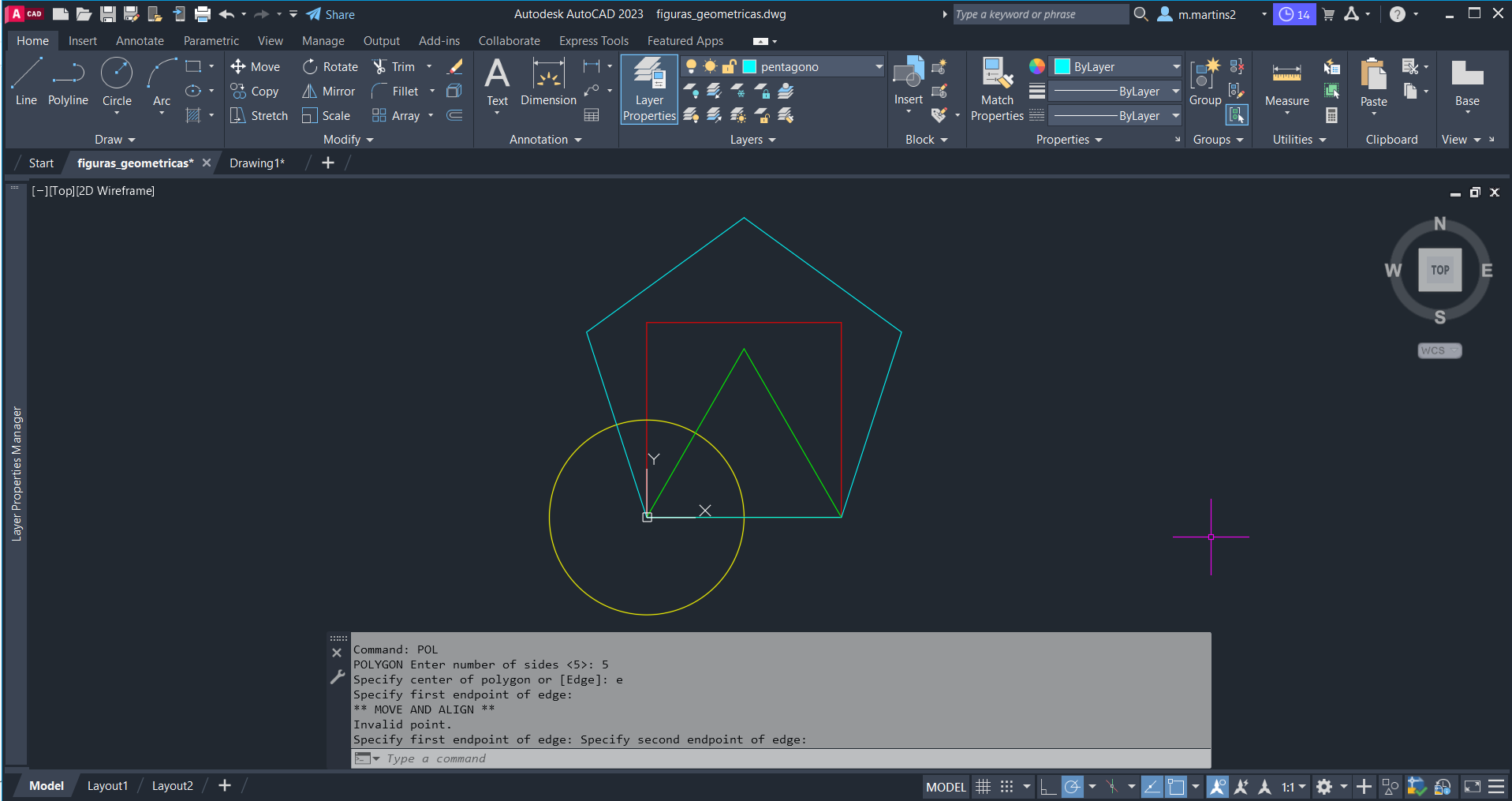Click the Mirror tool icon
Image resolution: width=1512 pixels, height=801 pixels.
[x=310, y=92]
